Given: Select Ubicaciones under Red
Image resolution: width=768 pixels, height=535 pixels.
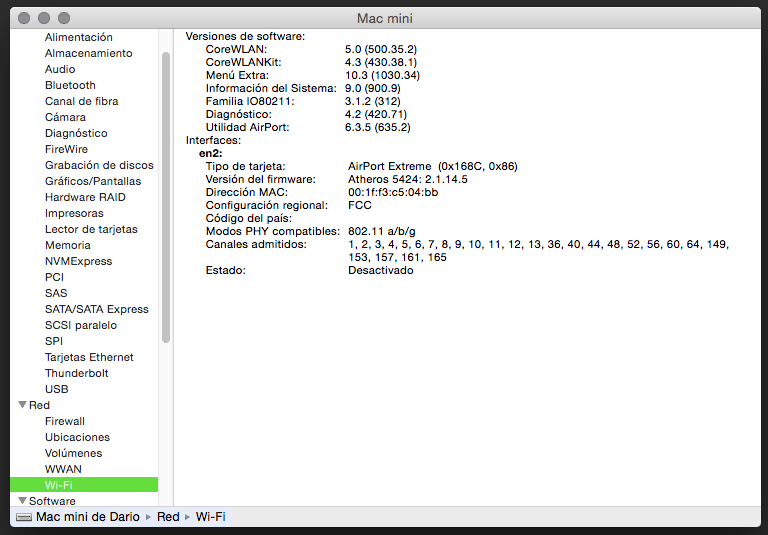Looking at the screenshot, I should click(77, 437).
